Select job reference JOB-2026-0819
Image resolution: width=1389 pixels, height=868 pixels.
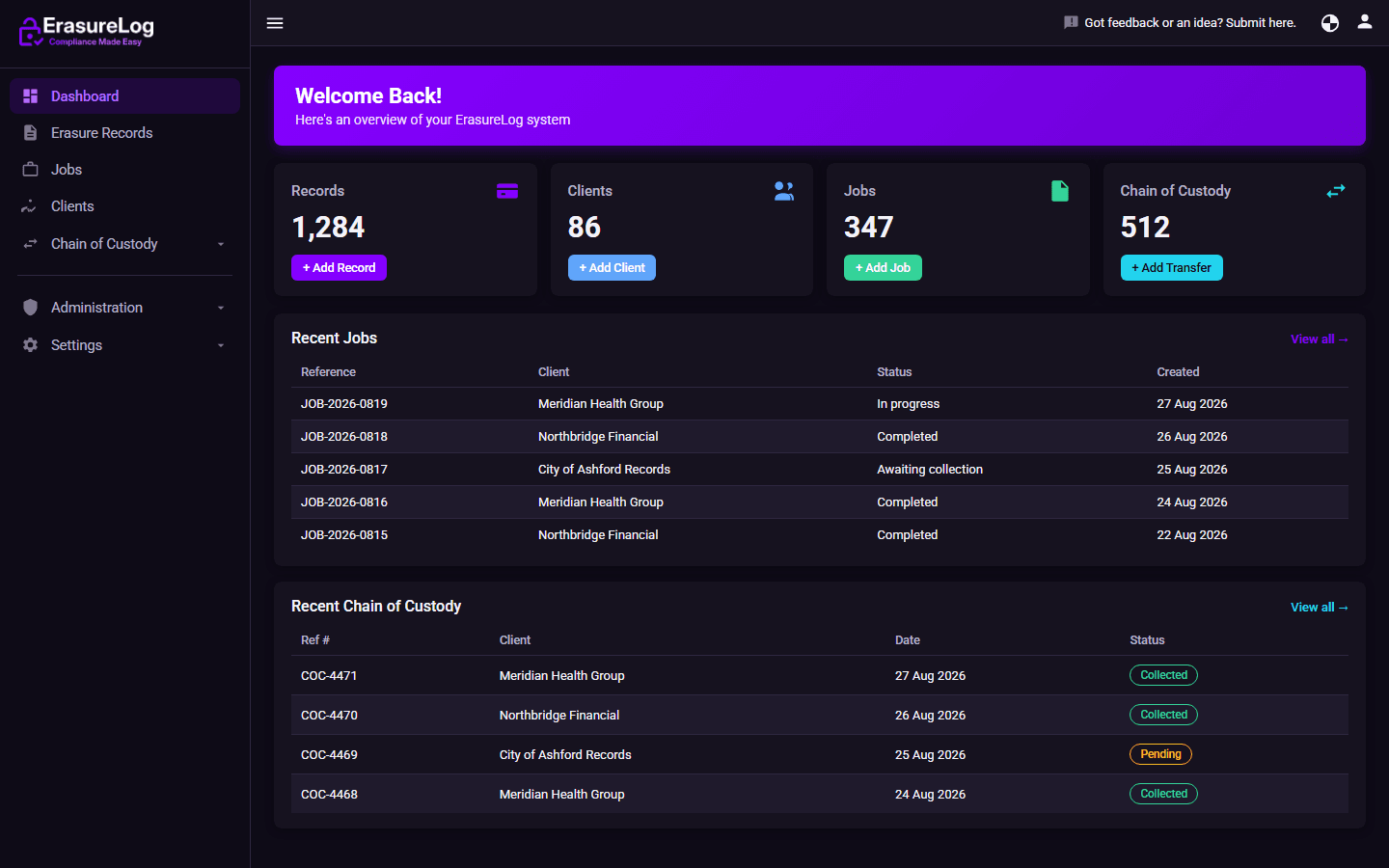pyautogui.click(x=344, y=404)
